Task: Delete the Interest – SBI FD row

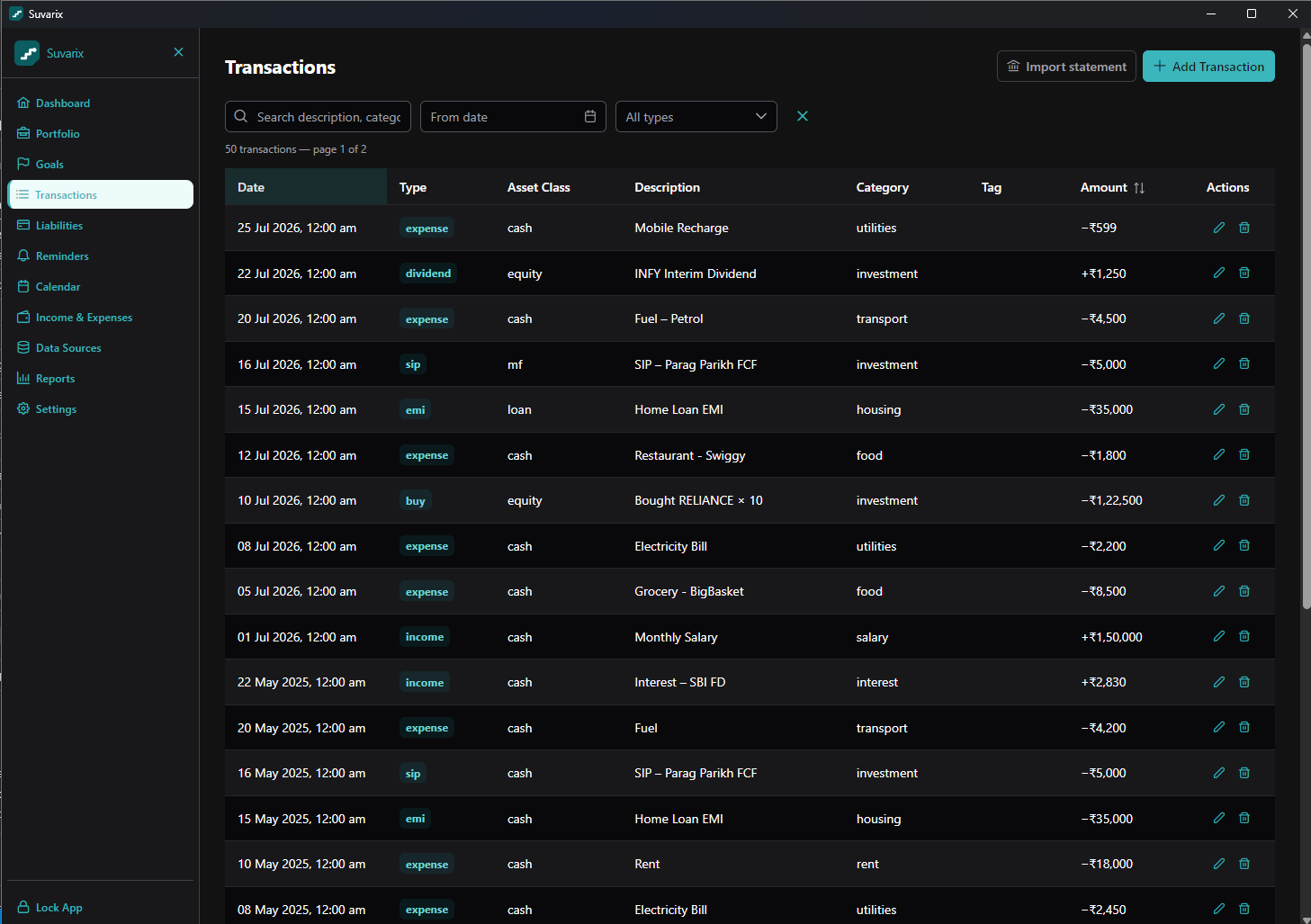Action: tap(1244, 682)
